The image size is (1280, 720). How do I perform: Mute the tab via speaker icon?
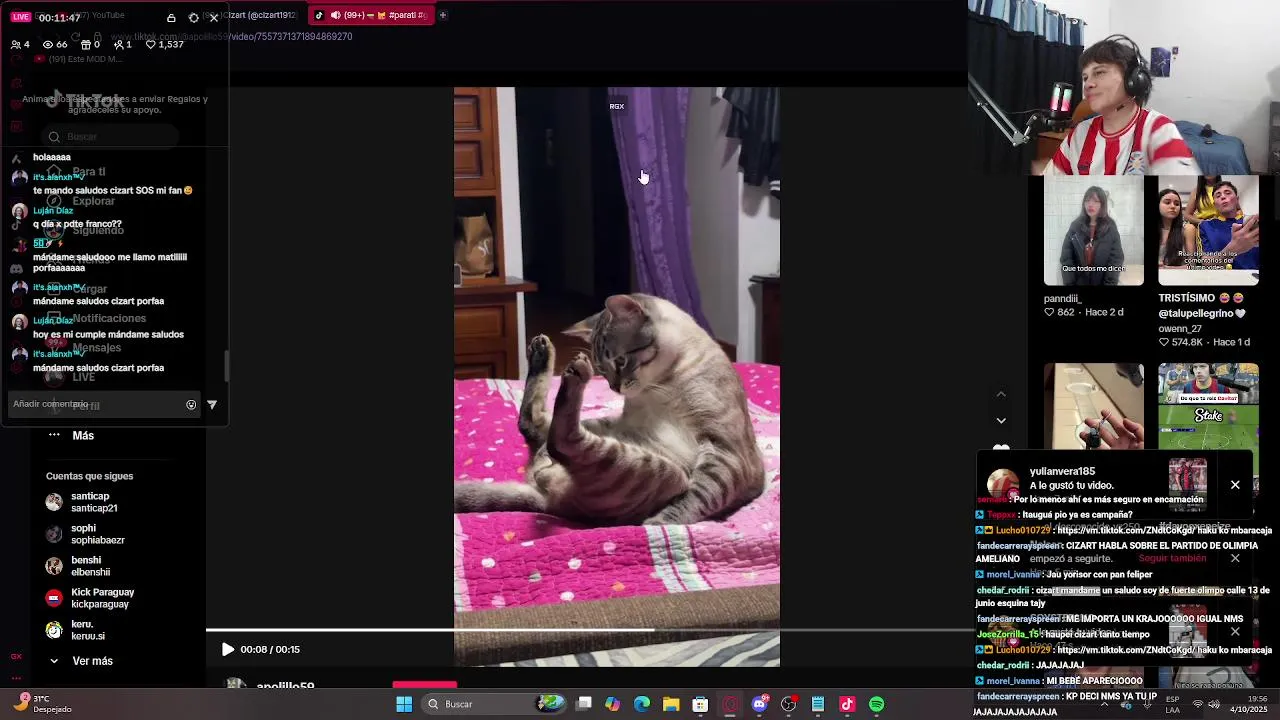335,15
